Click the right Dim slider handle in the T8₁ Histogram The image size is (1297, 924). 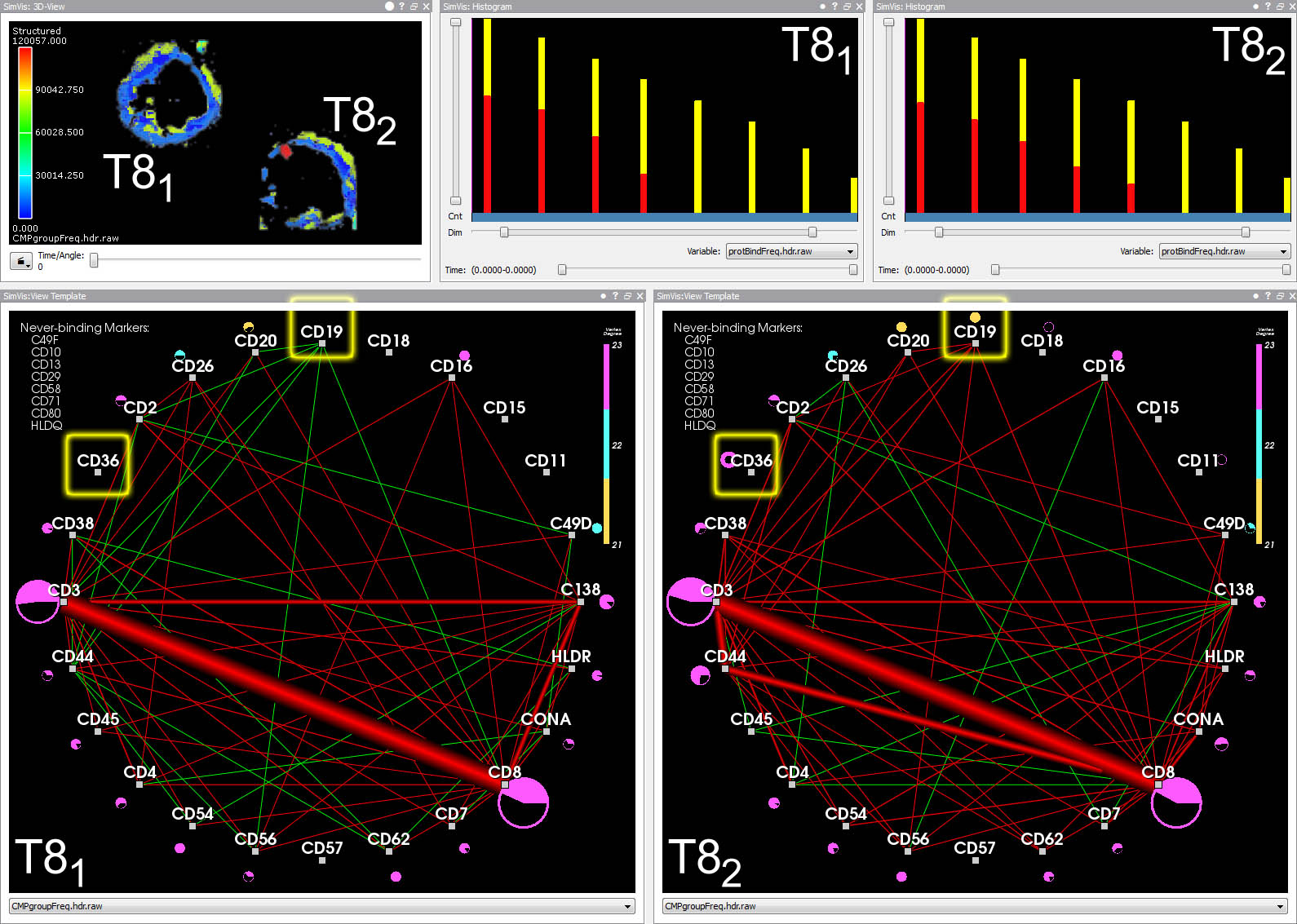coord(812,232)
